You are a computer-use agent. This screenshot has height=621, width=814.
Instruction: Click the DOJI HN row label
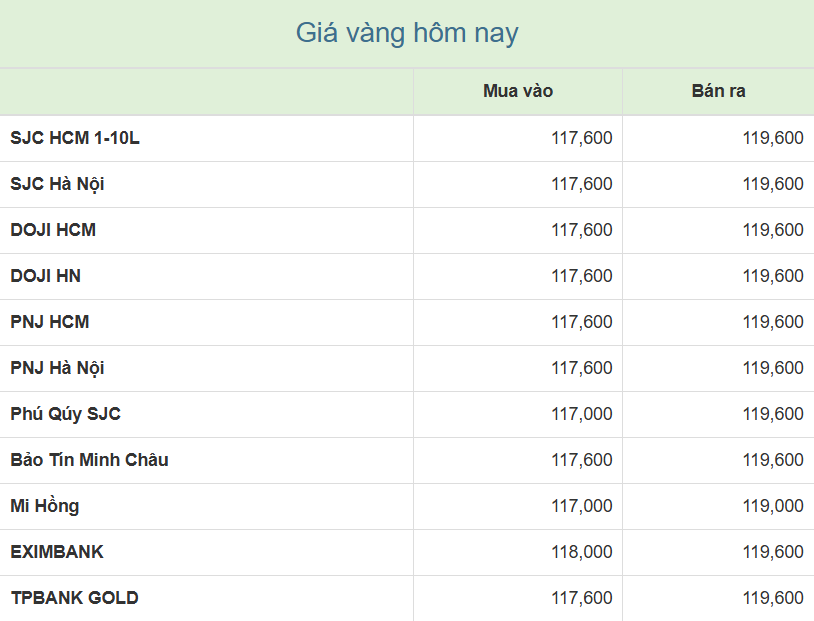coord(45,276)
